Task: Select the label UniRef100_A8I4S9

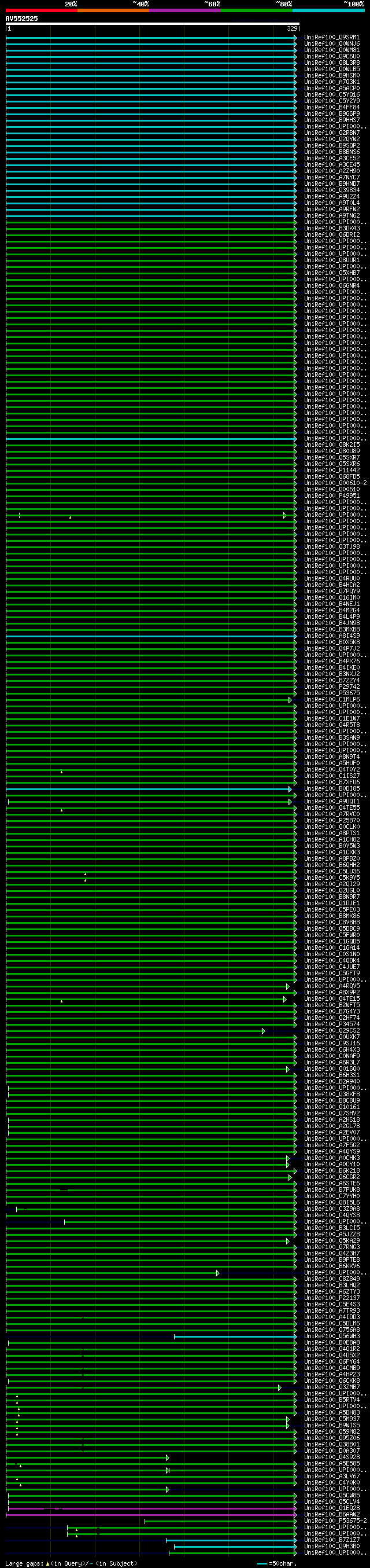Action: [x=332, y=636]
